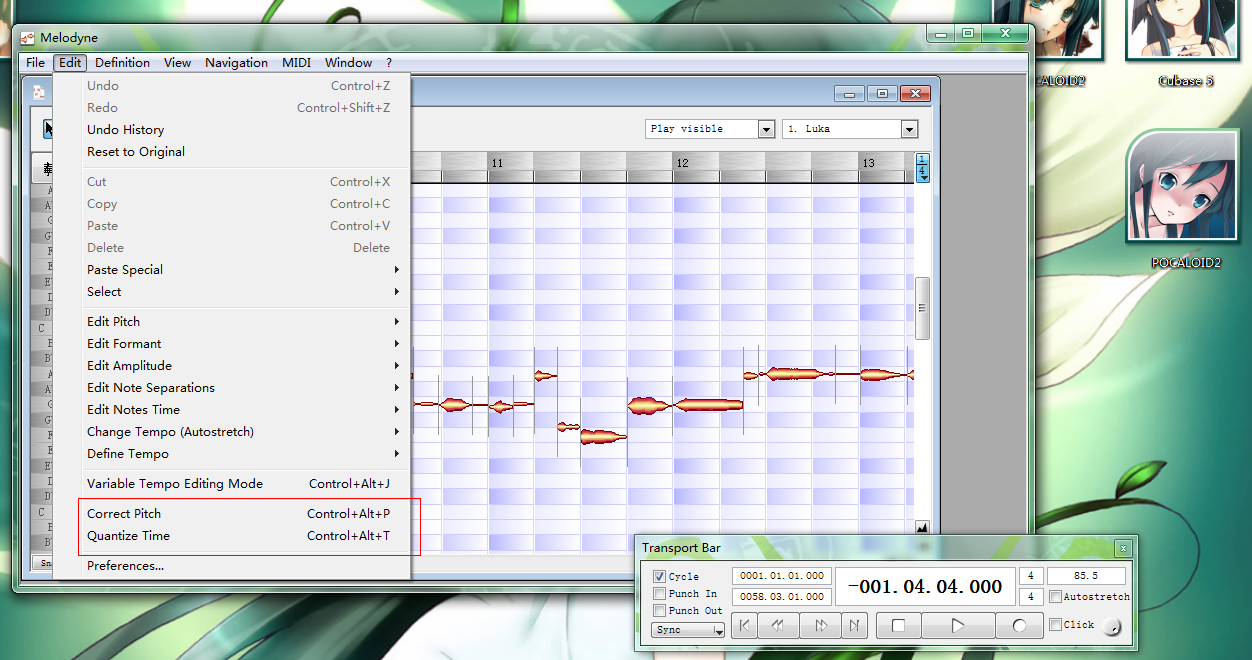
Task: Start recording with the Record button
Action: pyautogui.click(x=1019, y=626)
